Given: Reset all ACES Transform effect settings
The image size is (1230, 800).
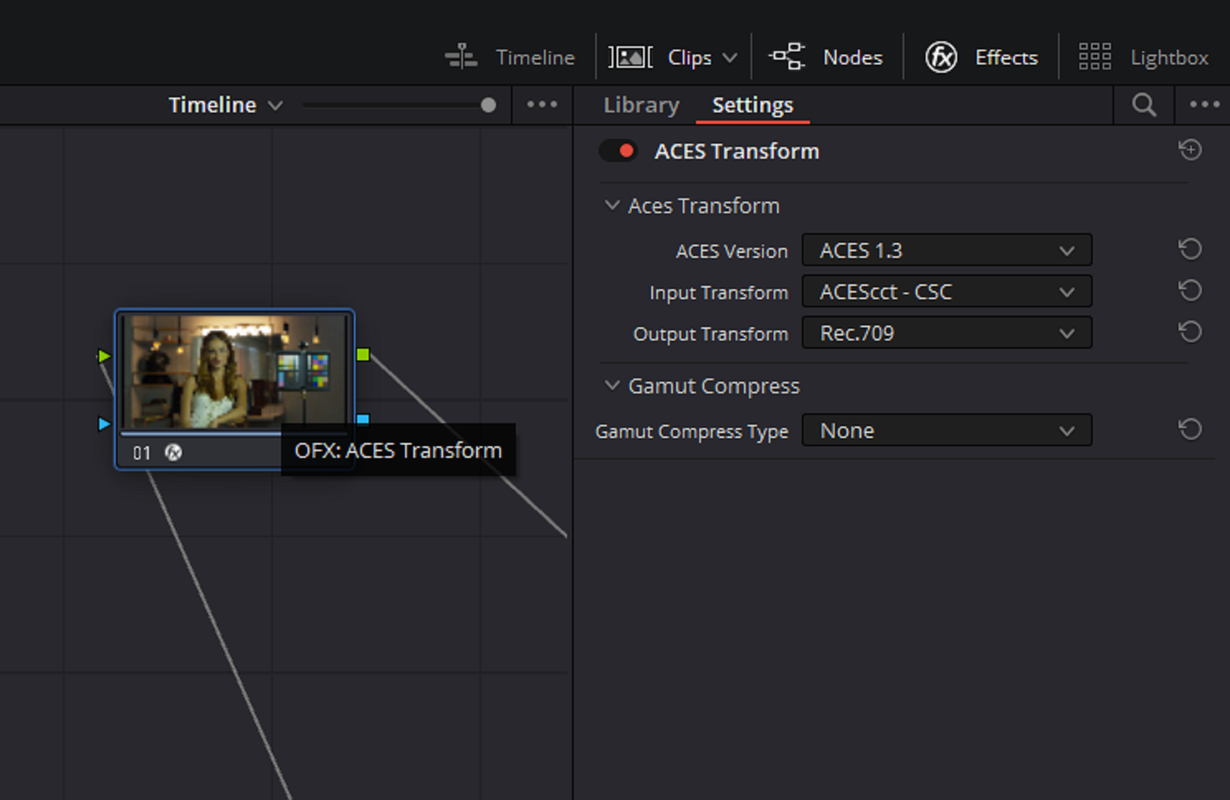Looking at the screenshot, I should point(1190,150).
